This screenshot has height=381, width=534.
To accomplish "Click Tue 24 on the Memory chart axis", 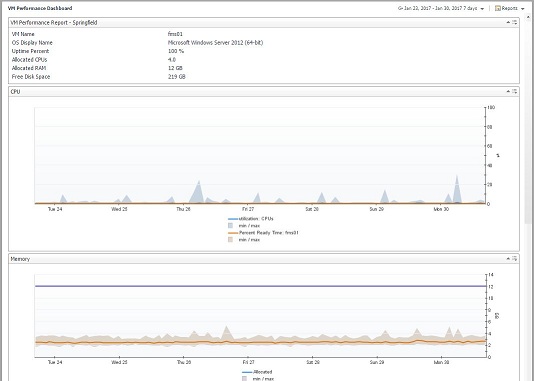I will pos(55,362).
